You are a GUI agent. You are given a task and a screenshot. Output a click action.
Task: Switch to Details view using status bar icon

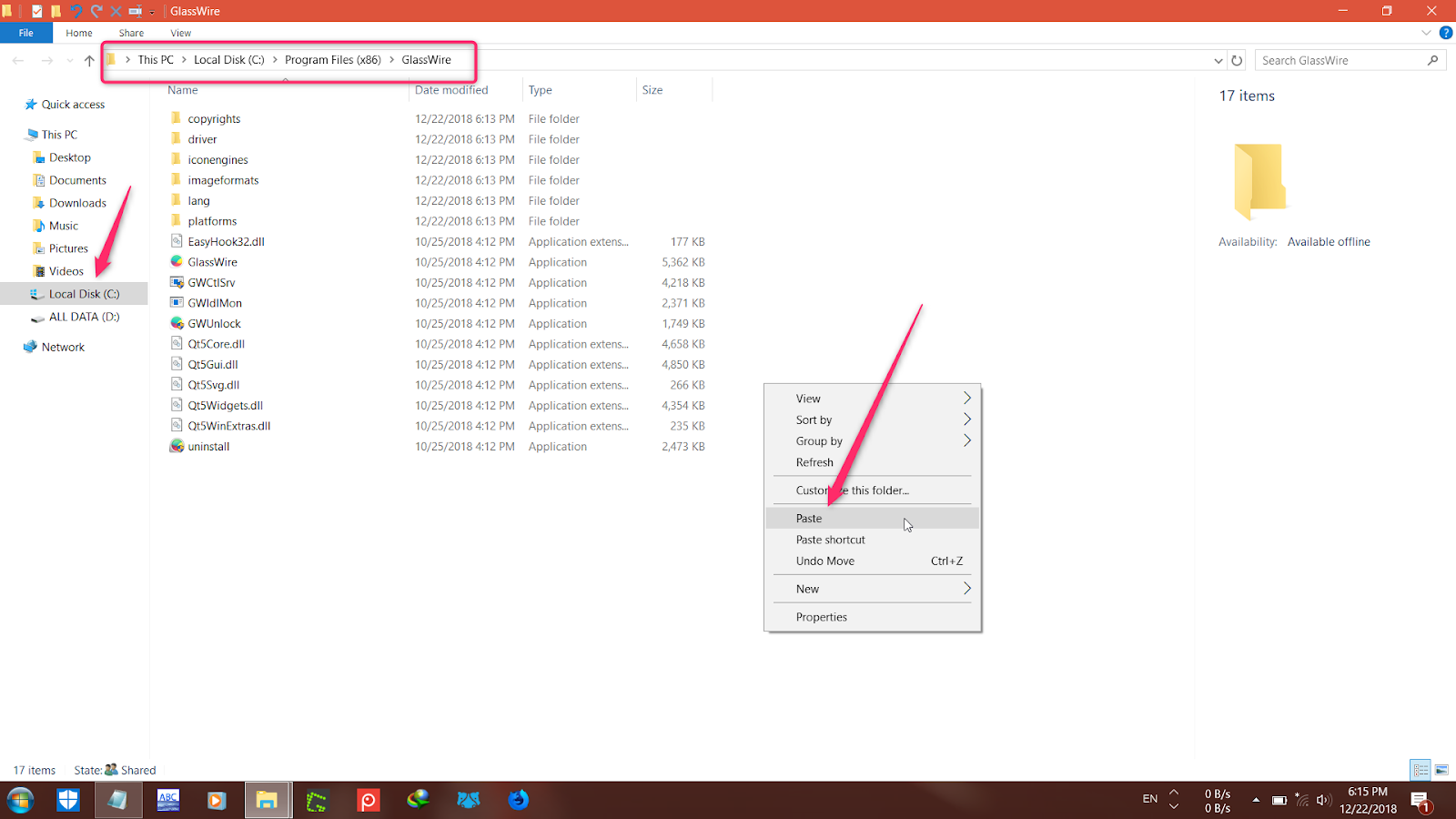[1421, 770]
